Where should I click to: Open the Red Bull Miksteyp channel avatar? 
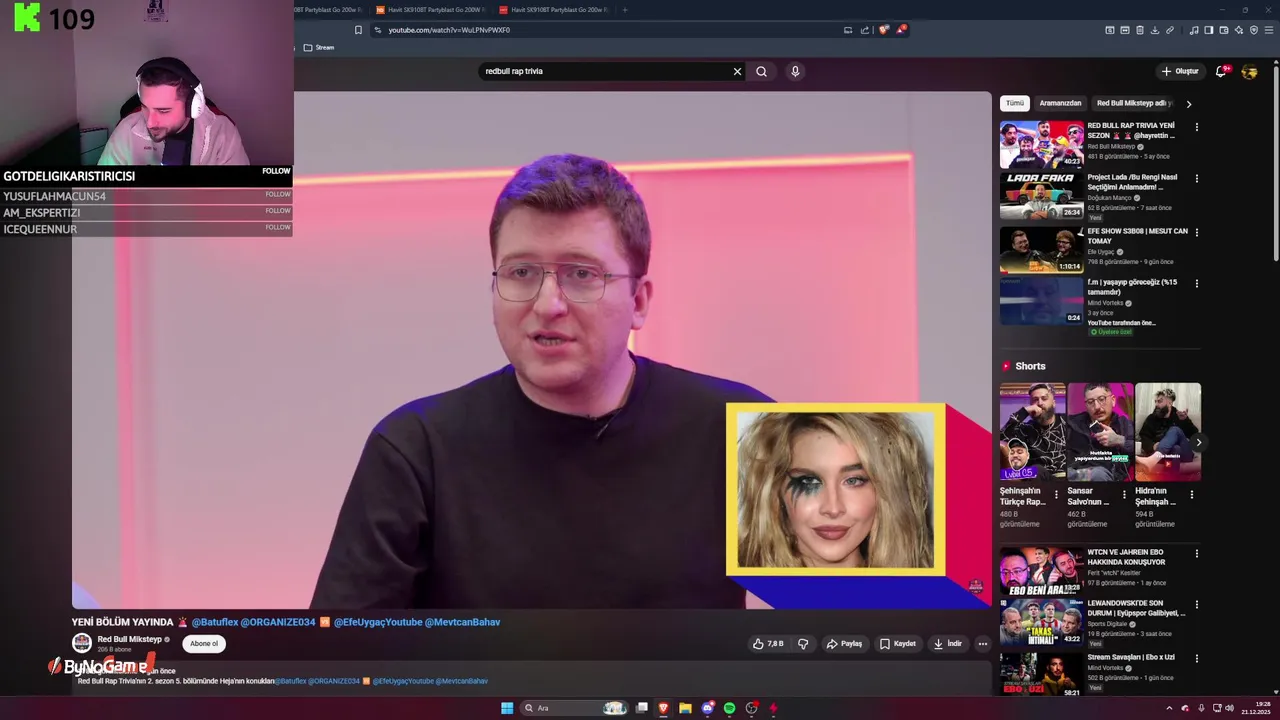tap(82, 643)
